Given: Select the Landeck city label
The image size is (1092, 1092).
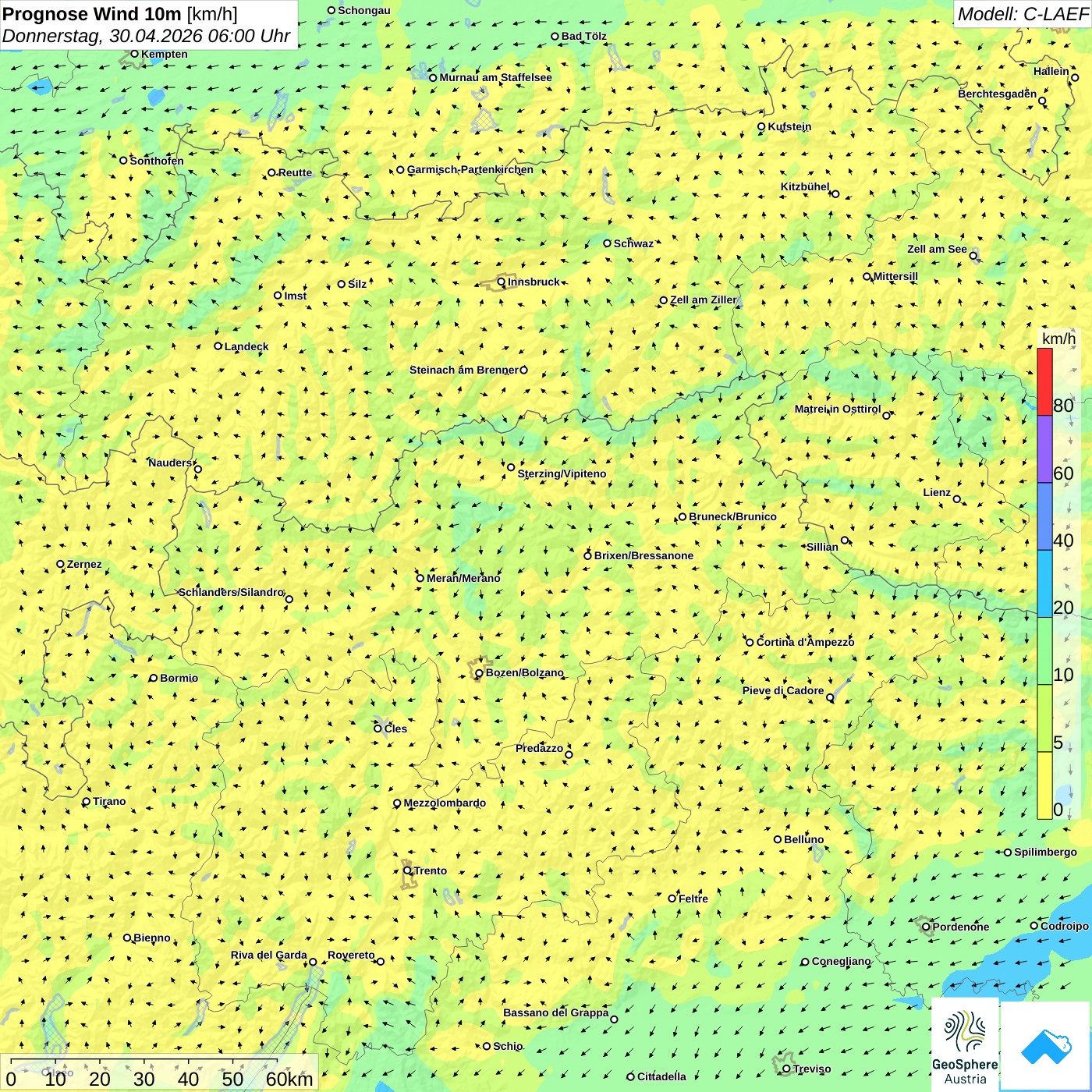Looking at the screenshot, I should pyautogui.click(x=246, y=347).
